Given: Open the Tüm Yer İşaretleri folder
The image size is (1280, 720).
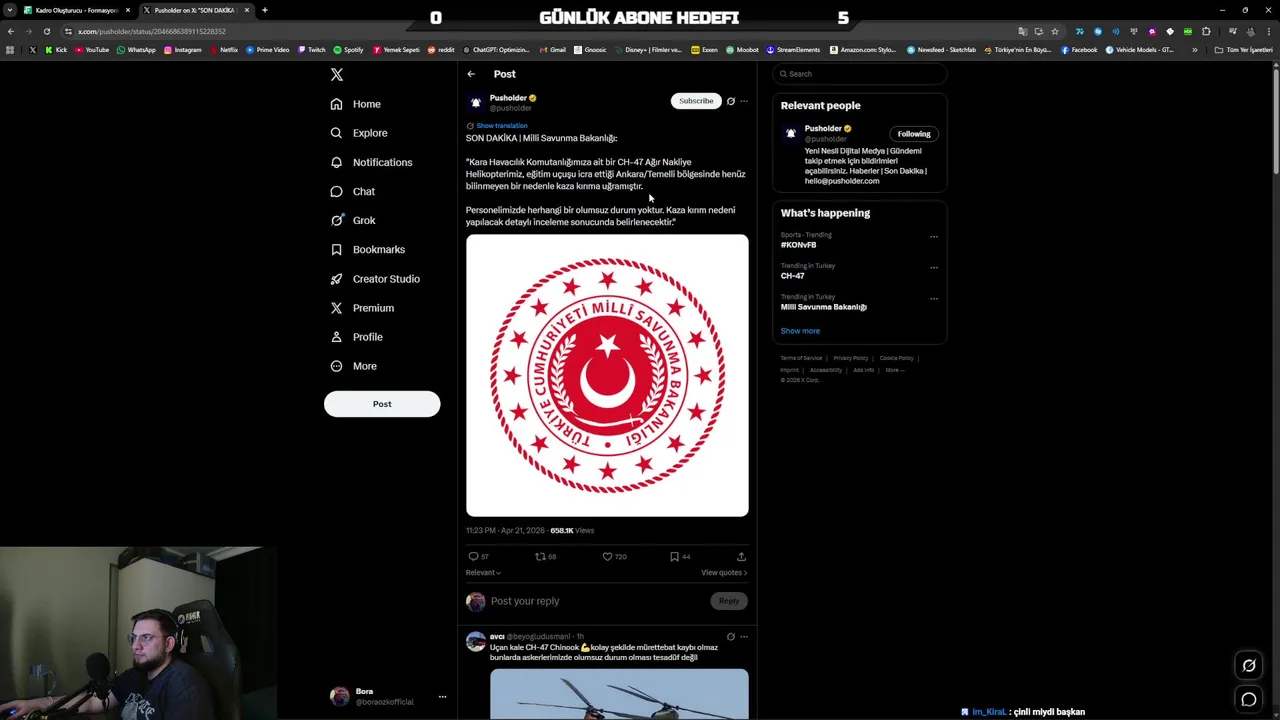Looking at the screenshot, I should tap(1243, 50).
